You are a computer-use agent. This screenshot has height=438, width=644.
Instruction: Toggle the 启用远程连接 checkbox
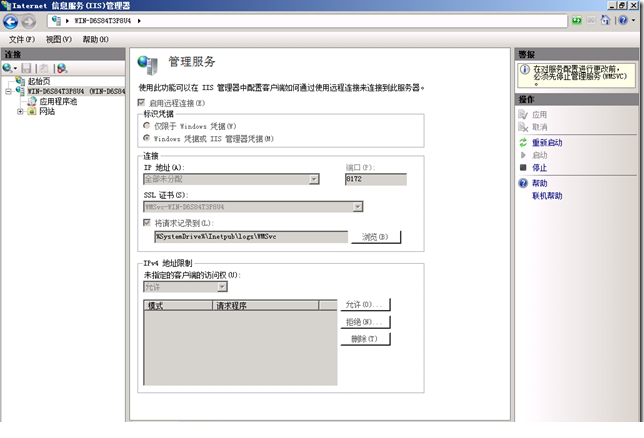pos(141,102)
